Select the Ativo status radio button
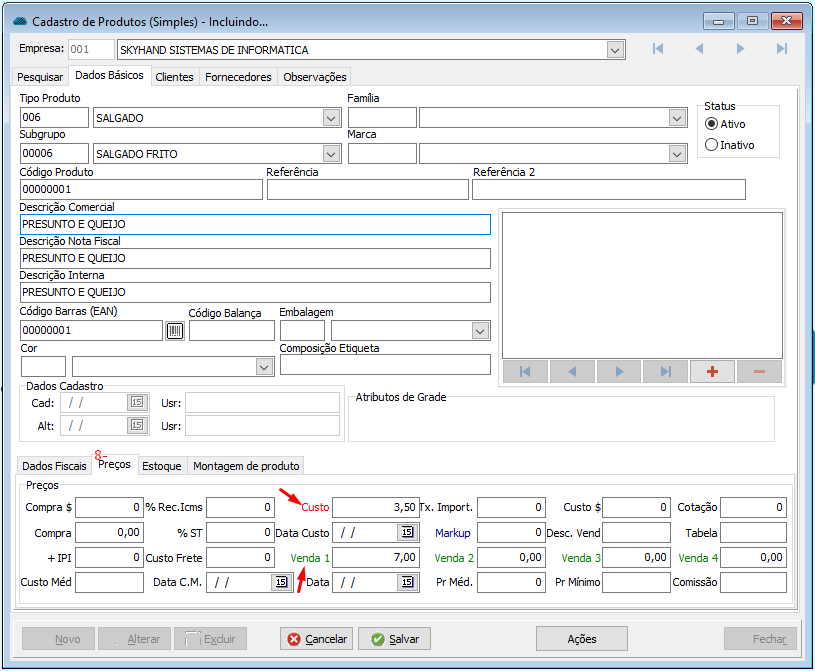Viewport: 815px width, 671px height. point(712,124)
